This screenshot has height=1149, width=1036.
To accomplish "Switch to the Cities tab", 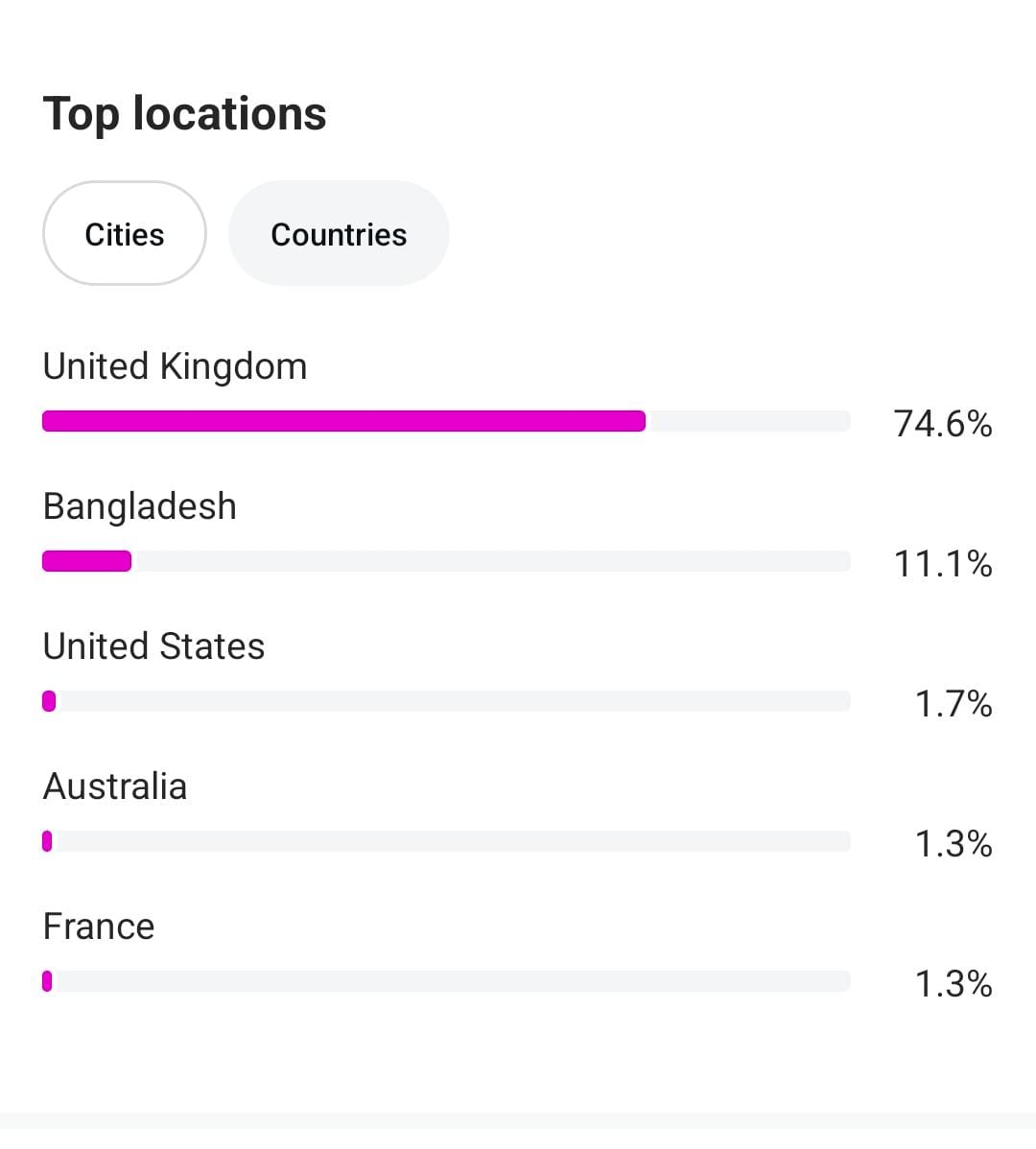I will pyautogui.click(x=125, y=234).
